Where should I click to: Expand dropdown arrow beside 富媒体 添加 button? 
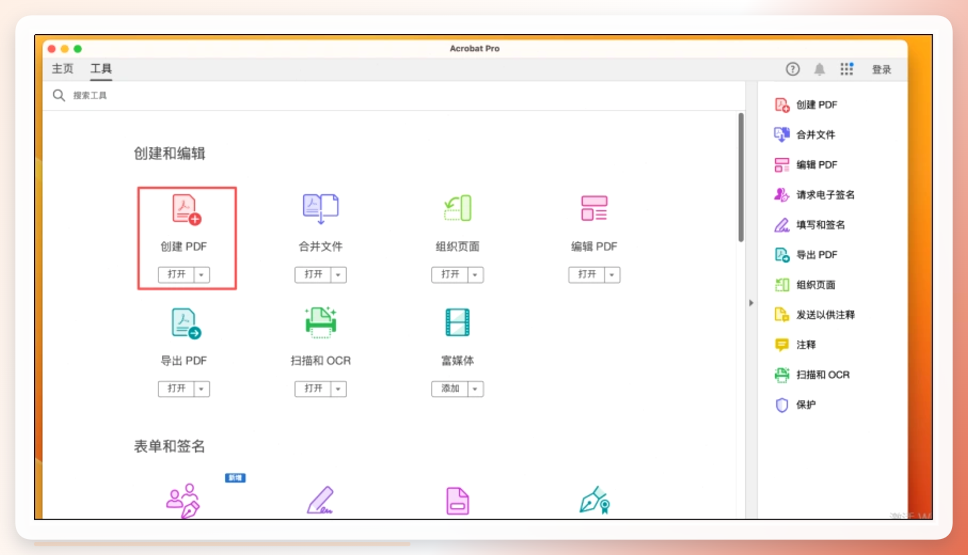(x=475, y=389)
